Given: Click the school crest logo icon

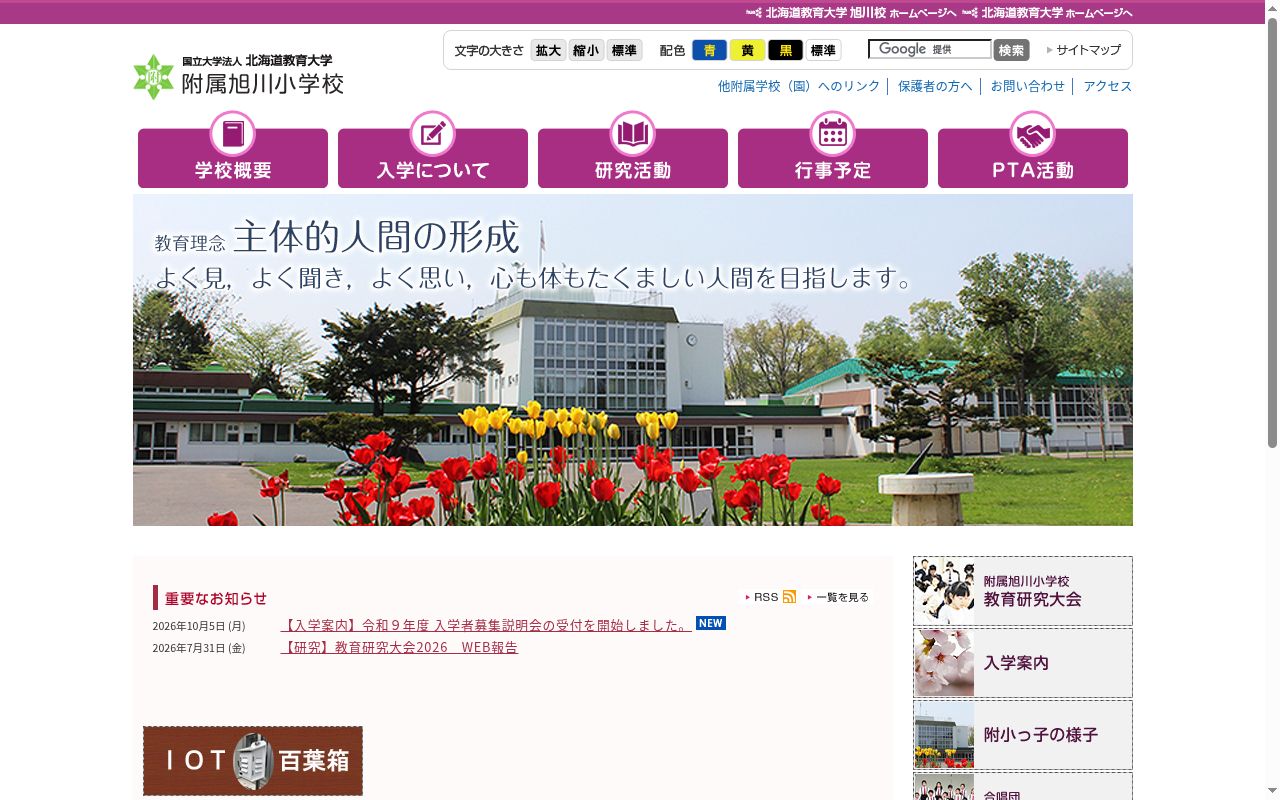Looking at the screenshot, I should [x=153, y=77].
